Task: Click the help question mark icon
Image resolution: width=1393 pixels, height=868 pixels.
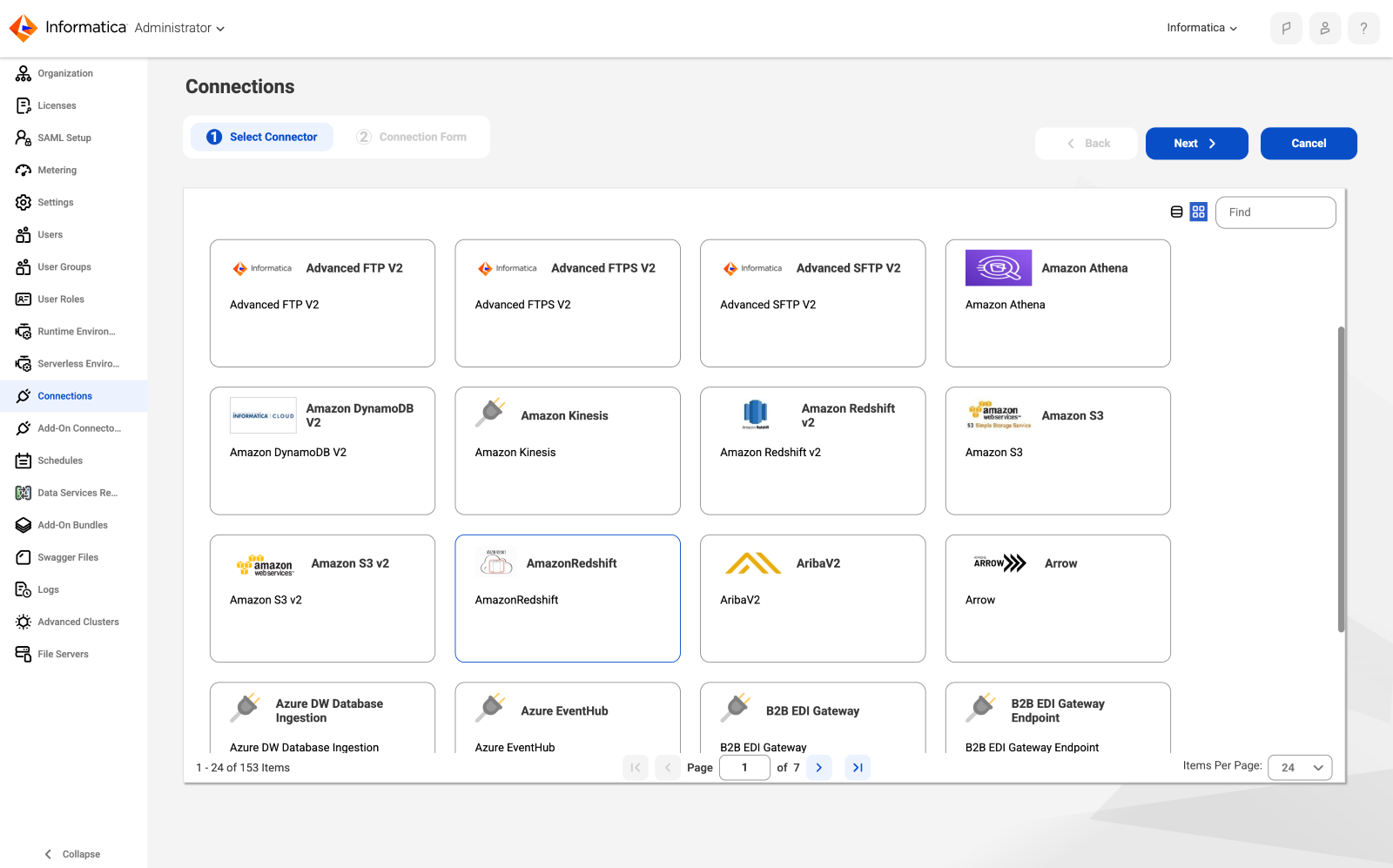Action: 1363,28
